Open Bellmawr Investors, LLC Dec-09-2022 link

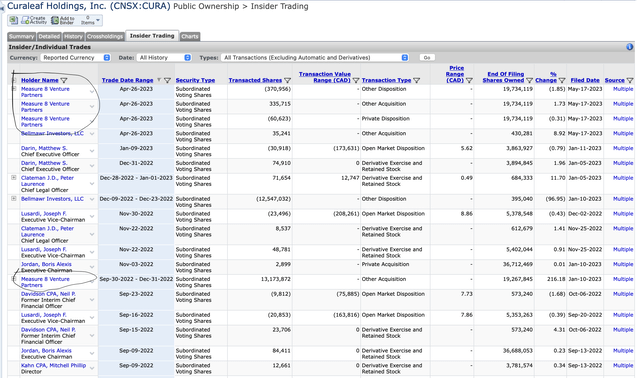tap(52, 199)
